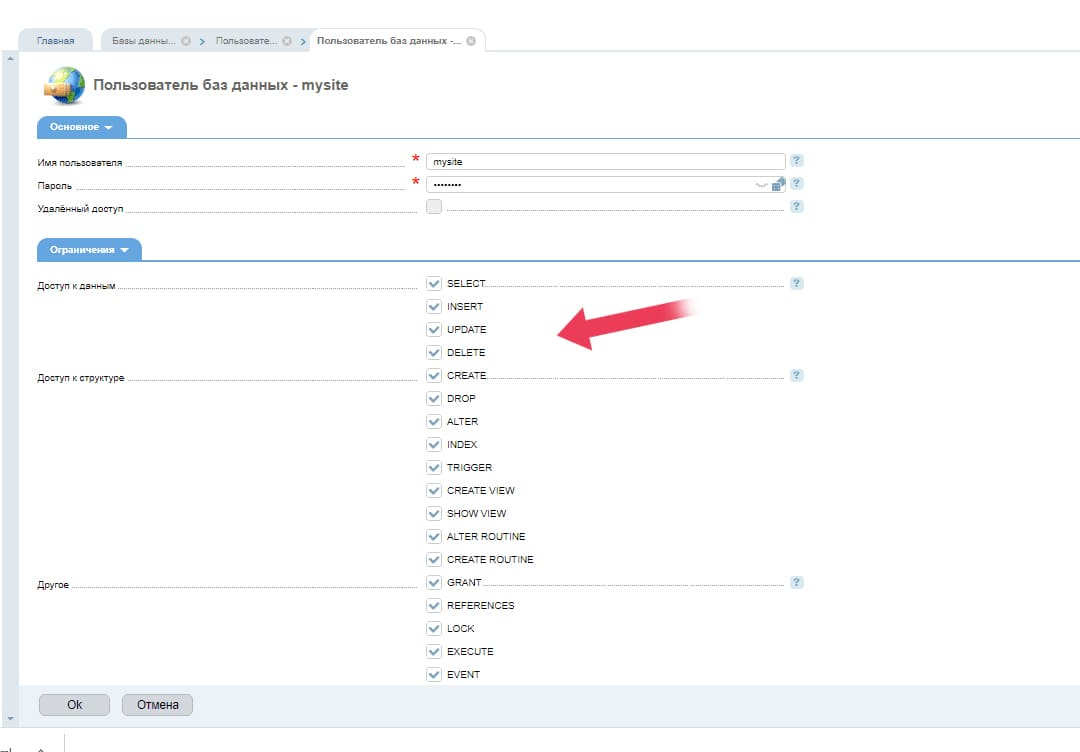Click breadcrumb arrow after Базы данных tab
1080x752 pixels.
click(x=202, y=41)
